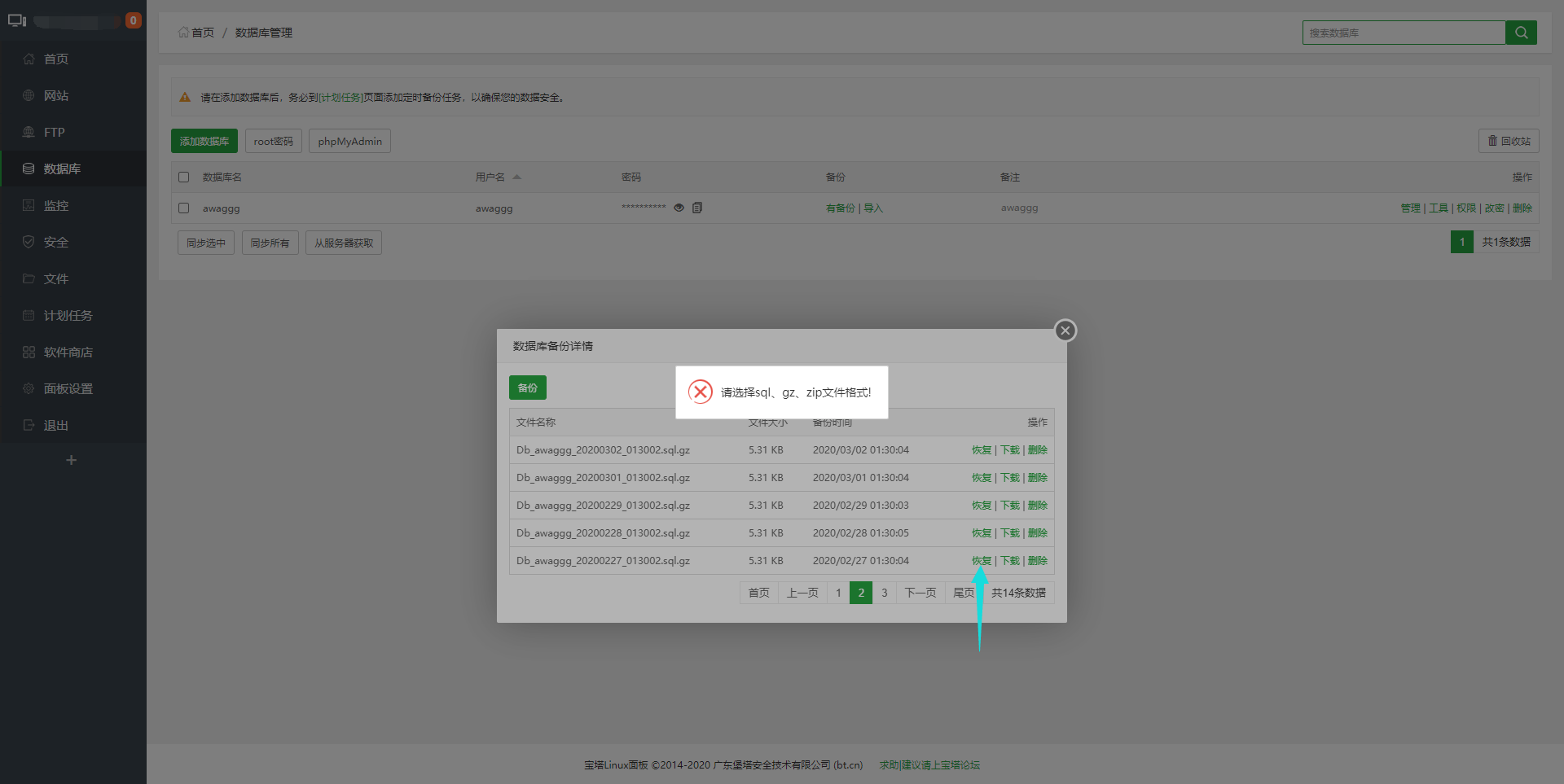Click the search magnifier icon button
1564x784 pixels.
click(1520, 33)
